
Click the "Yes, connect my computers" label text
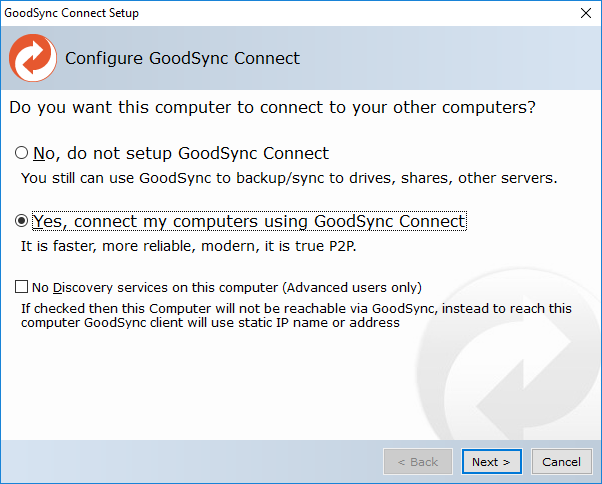(x=249, y=221)
